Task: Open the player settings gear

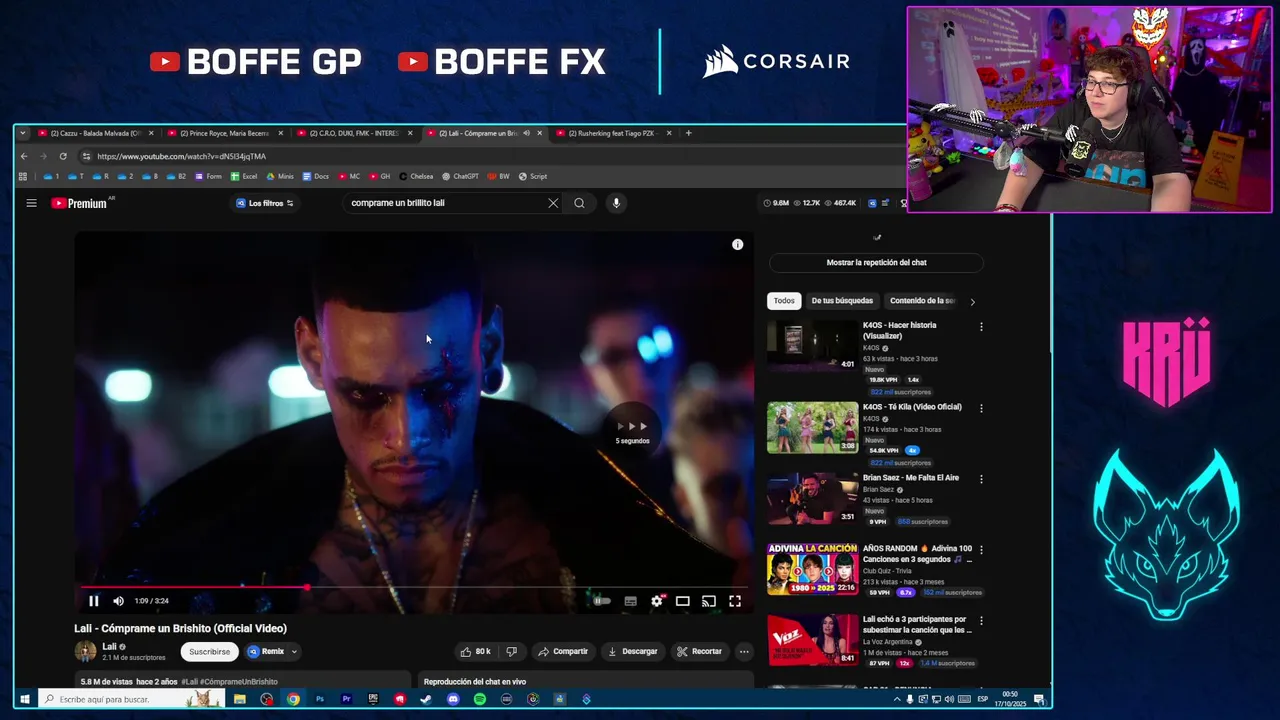Action: (657, 601)
